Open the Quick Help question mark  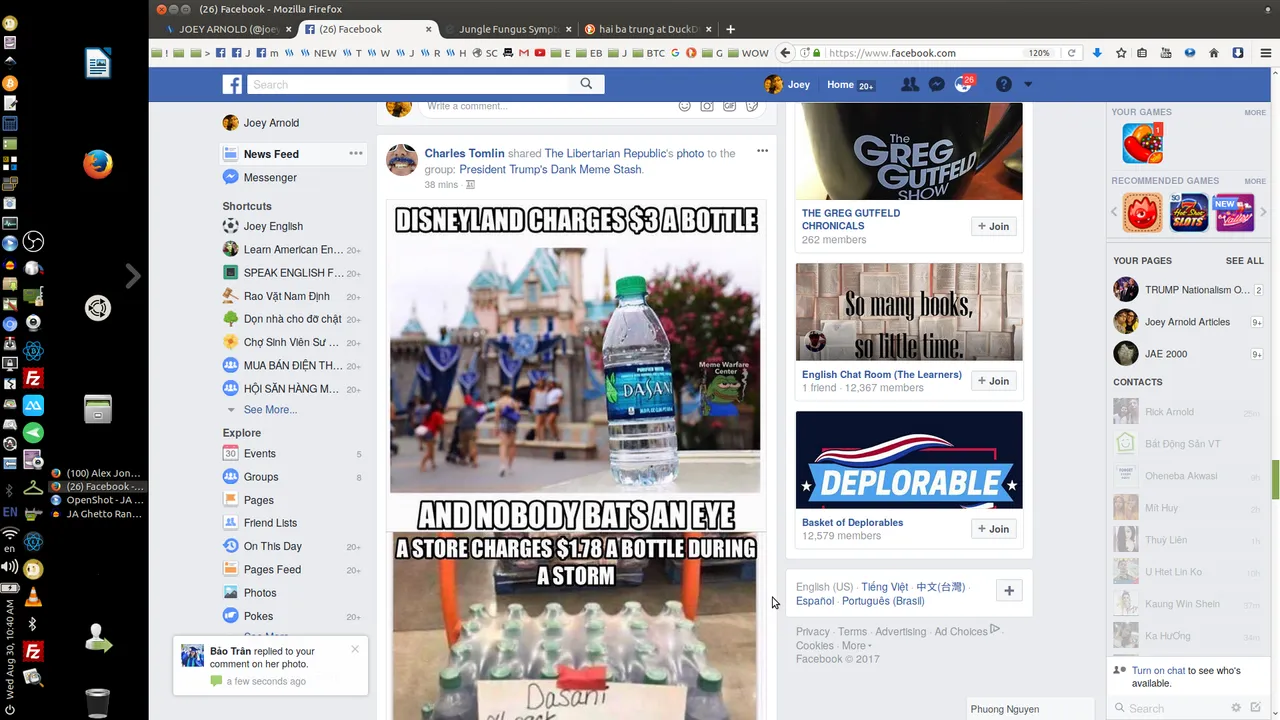(x=1004, y=85)
